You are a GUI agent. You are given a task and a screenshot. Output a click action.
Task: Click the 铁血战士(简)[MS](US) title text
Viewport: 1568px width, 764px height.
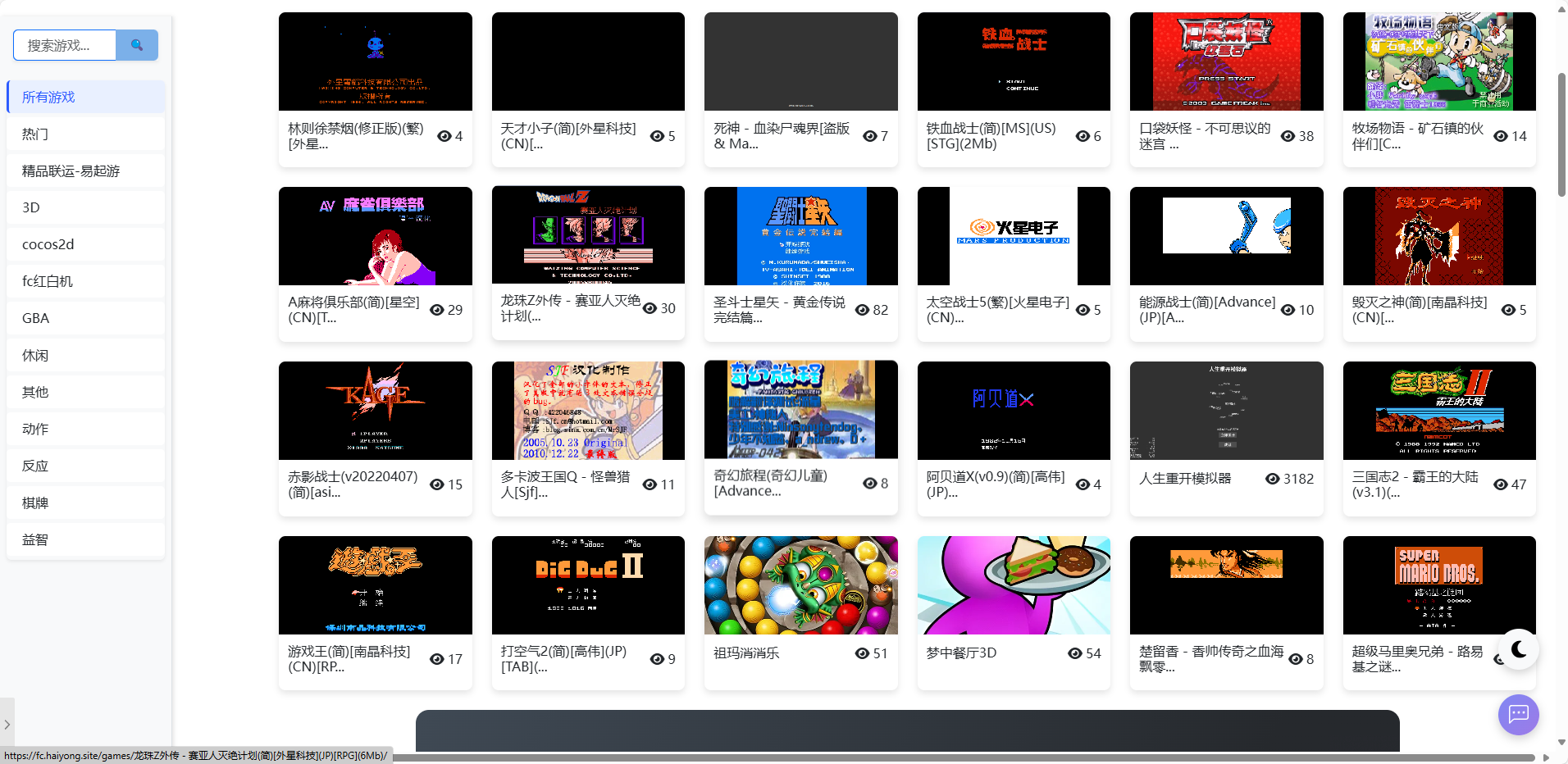coord(991,136)
